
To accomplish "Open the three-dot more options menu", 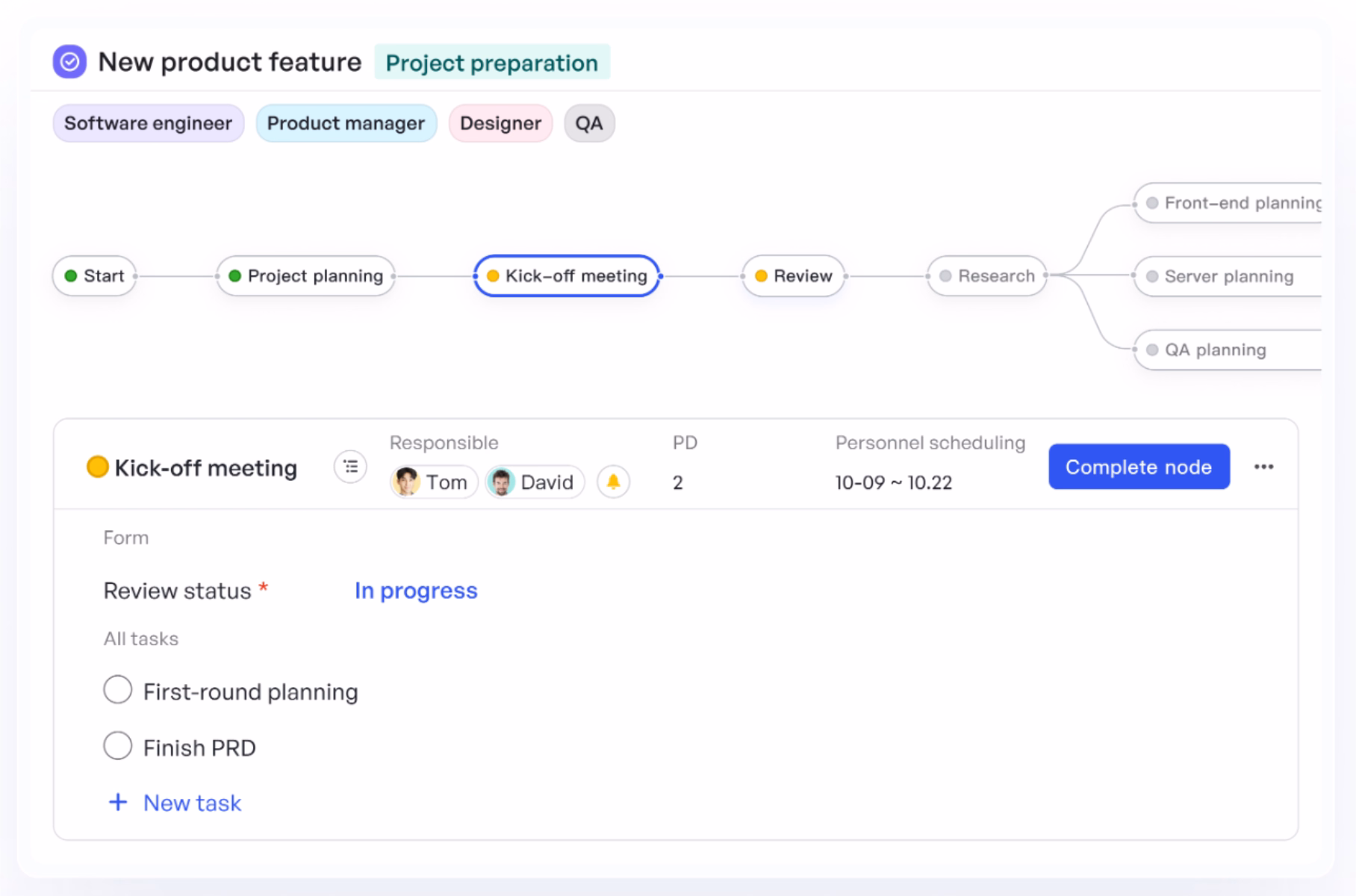I will pyautogui.click(x=1263, y=467).
